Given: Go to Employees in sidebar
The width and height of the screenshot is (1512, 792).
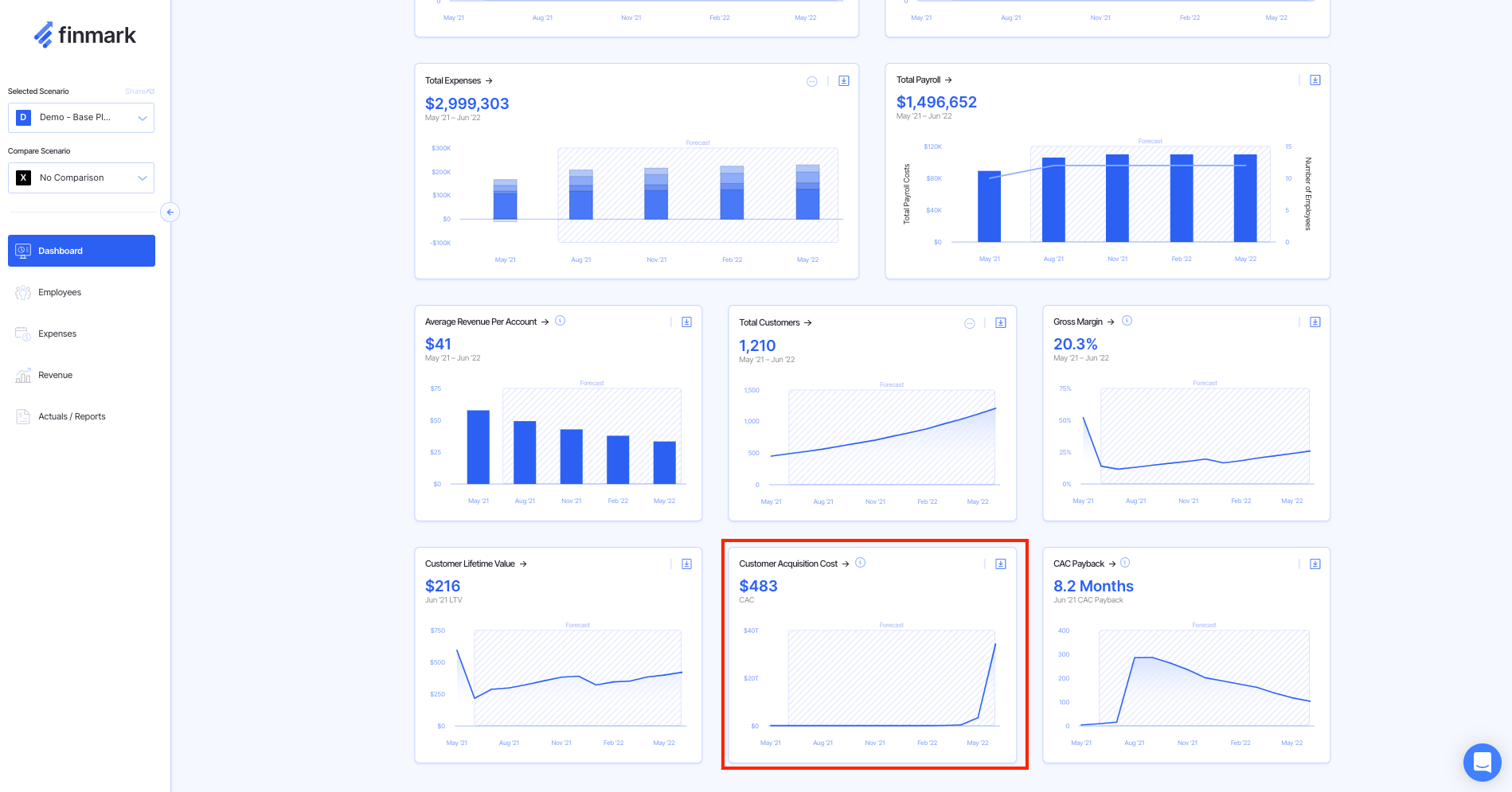Looking at the screenshot, I should (60, 292).
